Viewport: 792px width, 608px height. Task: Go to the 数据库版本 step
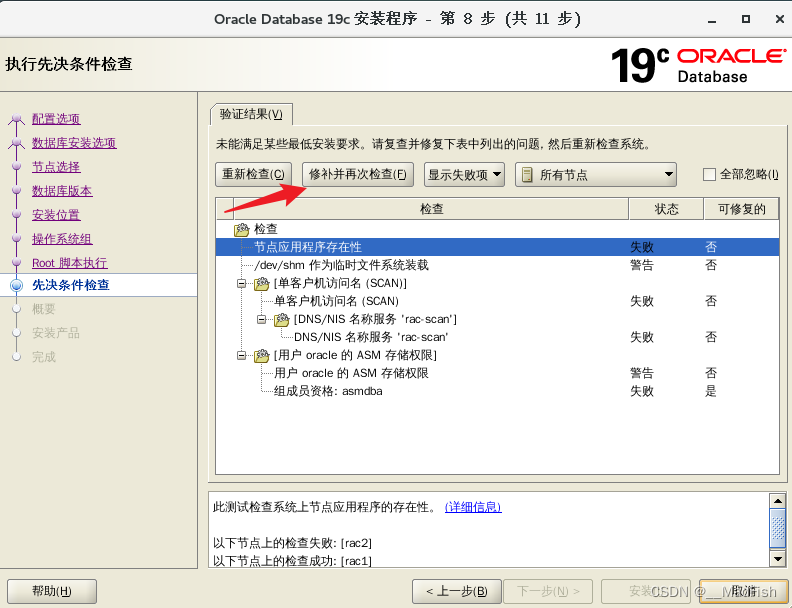62,191
